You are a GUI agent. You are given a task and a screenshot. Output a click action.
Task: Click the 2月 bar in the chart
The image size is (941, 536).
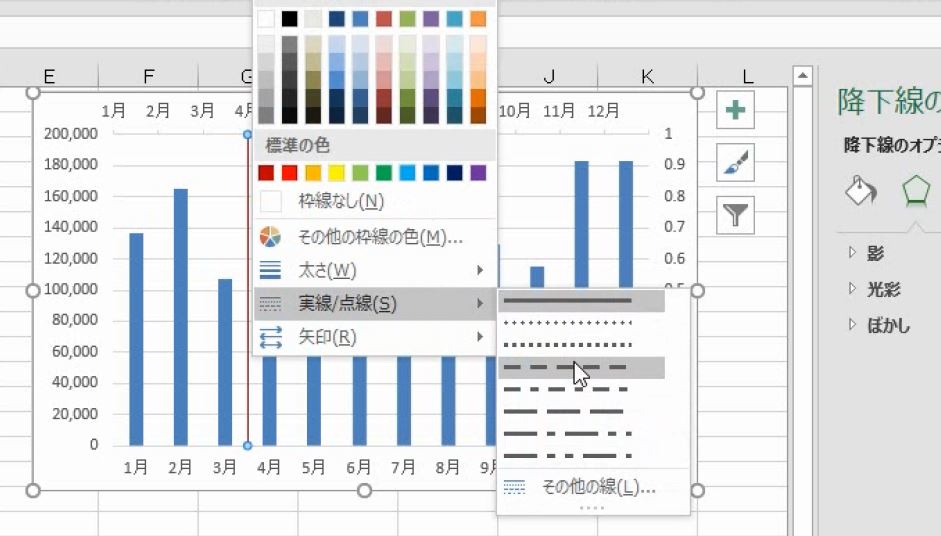point(181,317)
